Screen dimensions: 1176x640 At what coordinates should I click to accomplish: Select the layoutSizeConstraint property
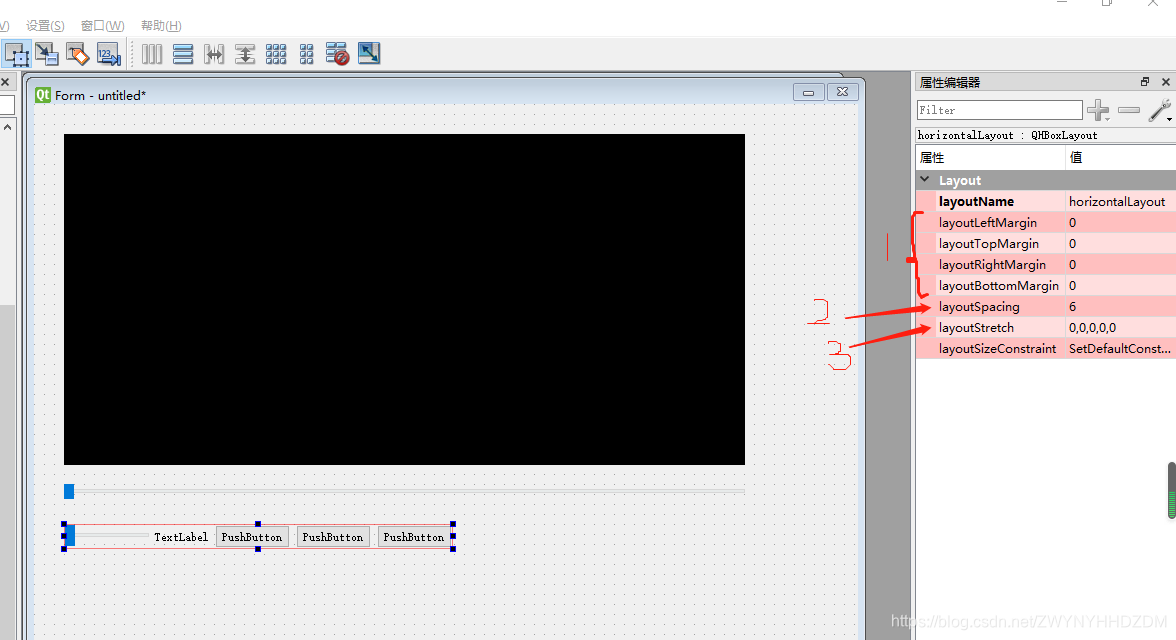[x=1046, y=348]
